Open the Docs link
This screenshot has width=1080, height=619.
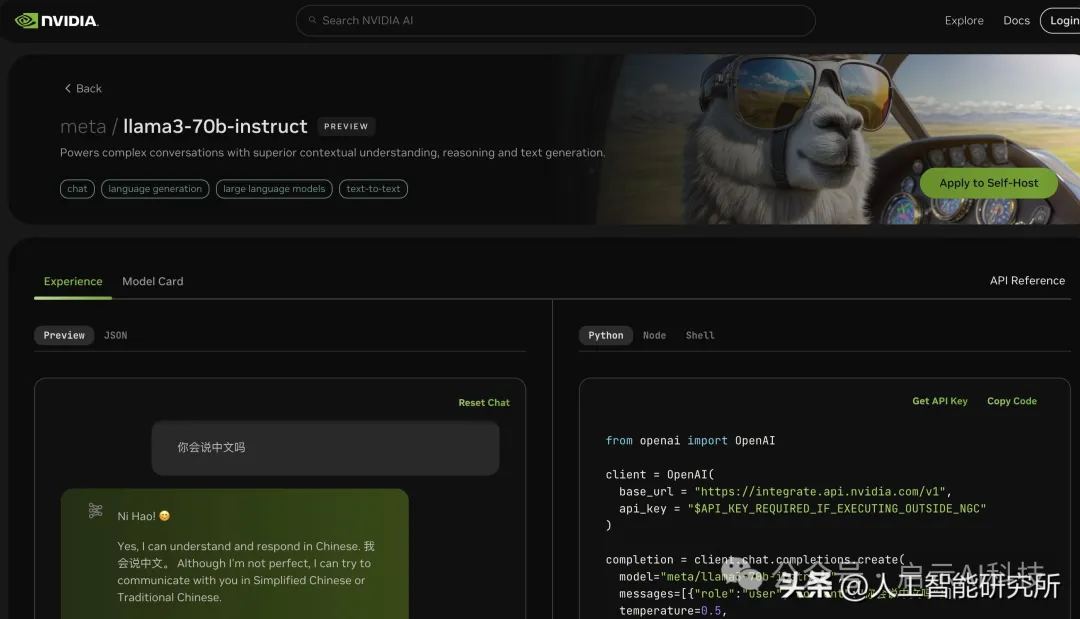pos(1016,21)
